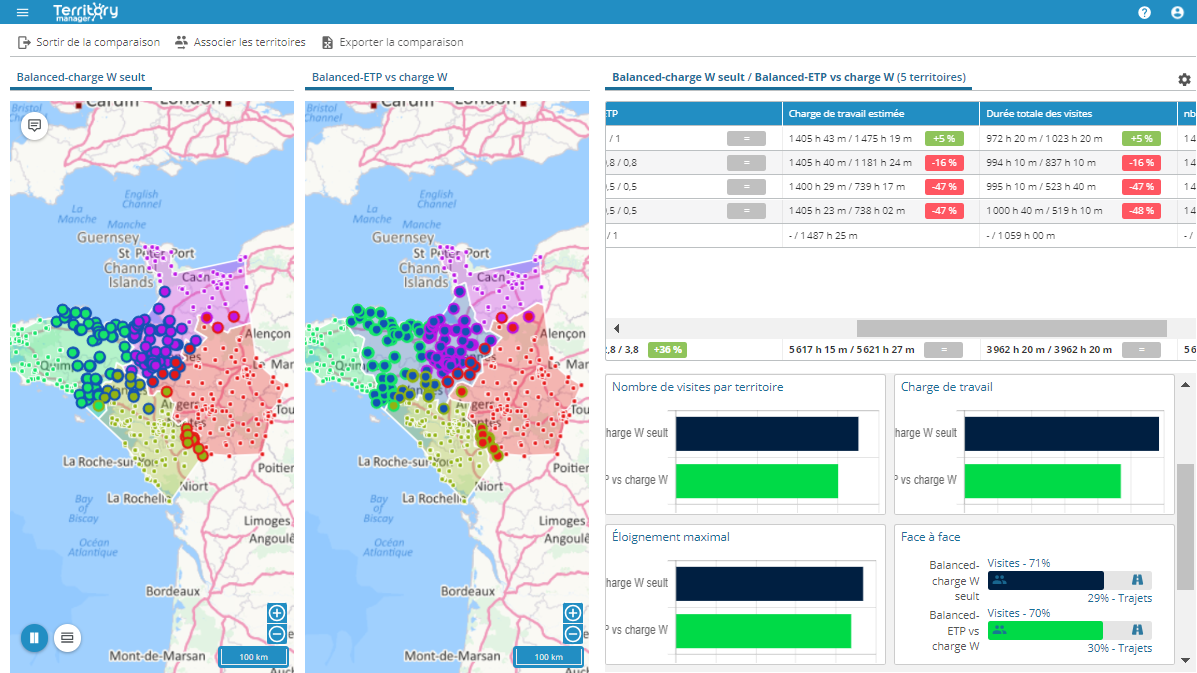This screenshot has height=673, width=1197.
Task: Zoom in on the left map
Action: coord(277,613)
